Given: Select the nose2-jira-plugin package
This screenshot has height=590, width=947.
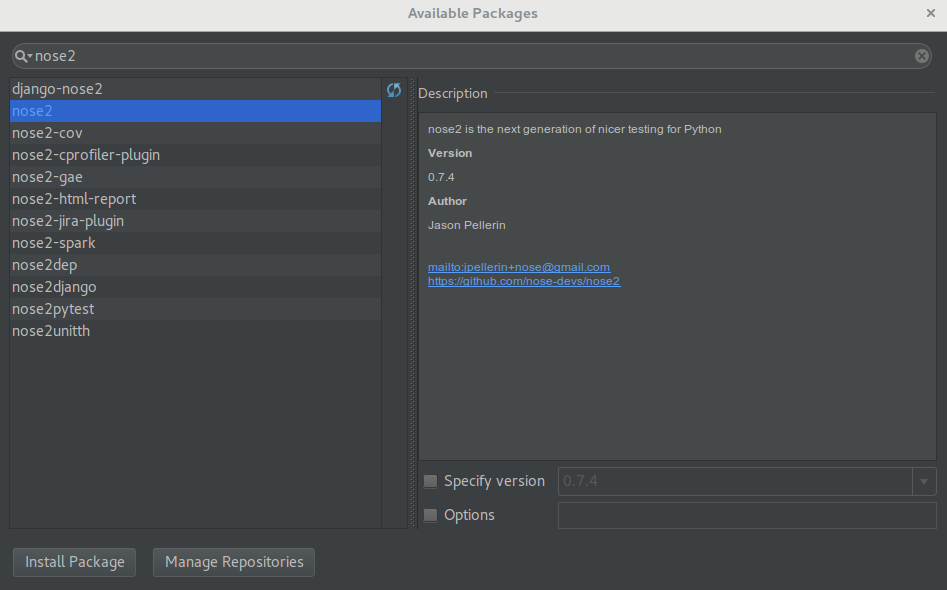Looking at the screenshot, I should [x=68, y=221].
